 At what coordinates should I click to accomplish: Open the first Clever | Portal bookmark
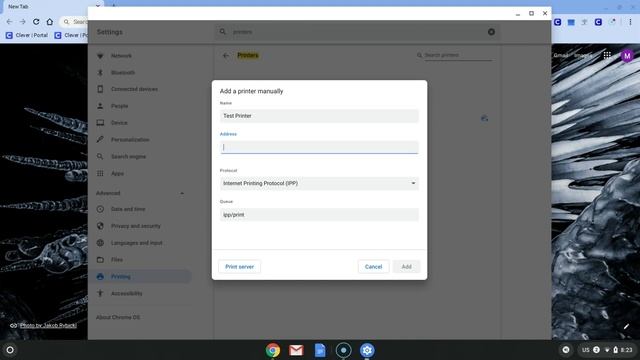27,36
